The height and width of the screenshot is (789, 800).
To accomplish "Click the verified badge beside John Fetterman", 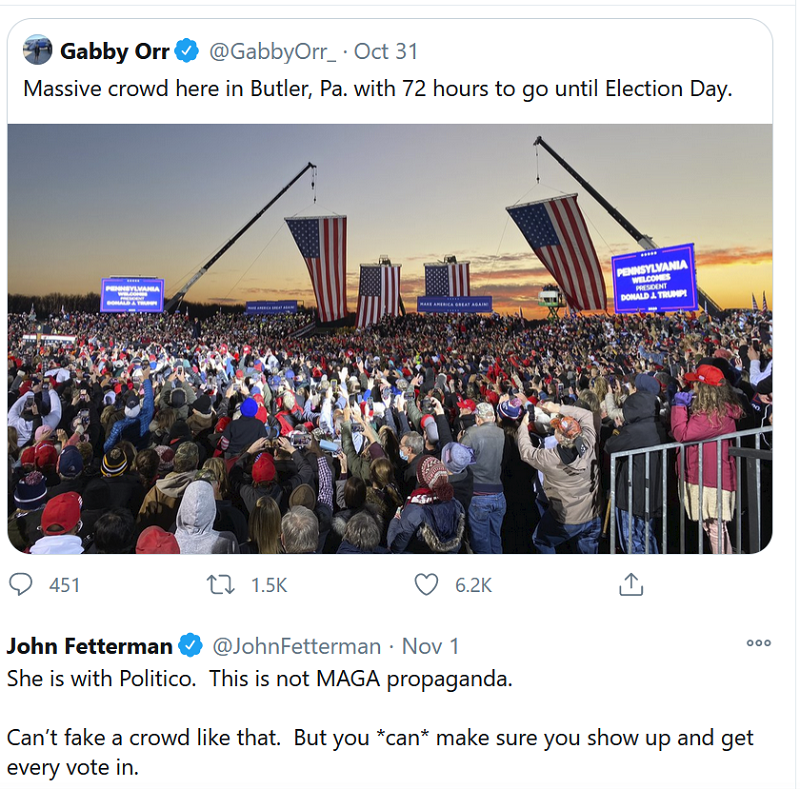I will 190,646.
